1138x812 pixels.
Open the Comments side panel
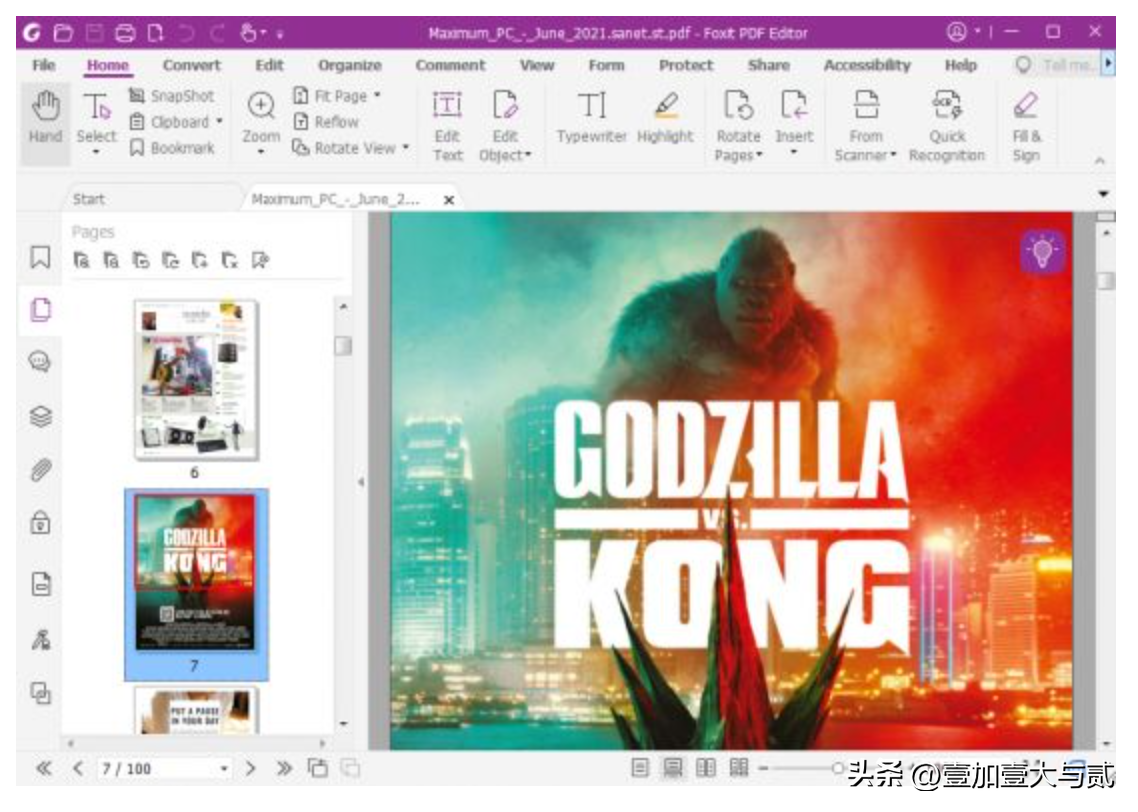point(41,361)
